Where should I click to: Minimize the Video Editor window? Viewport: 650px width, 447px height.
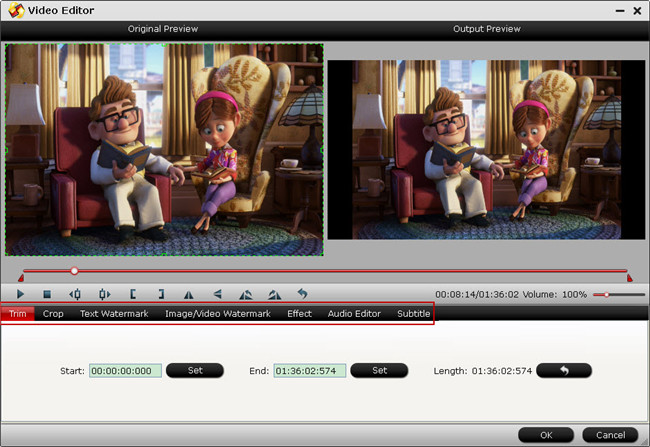pyautogui.click(x=620, y=11)
